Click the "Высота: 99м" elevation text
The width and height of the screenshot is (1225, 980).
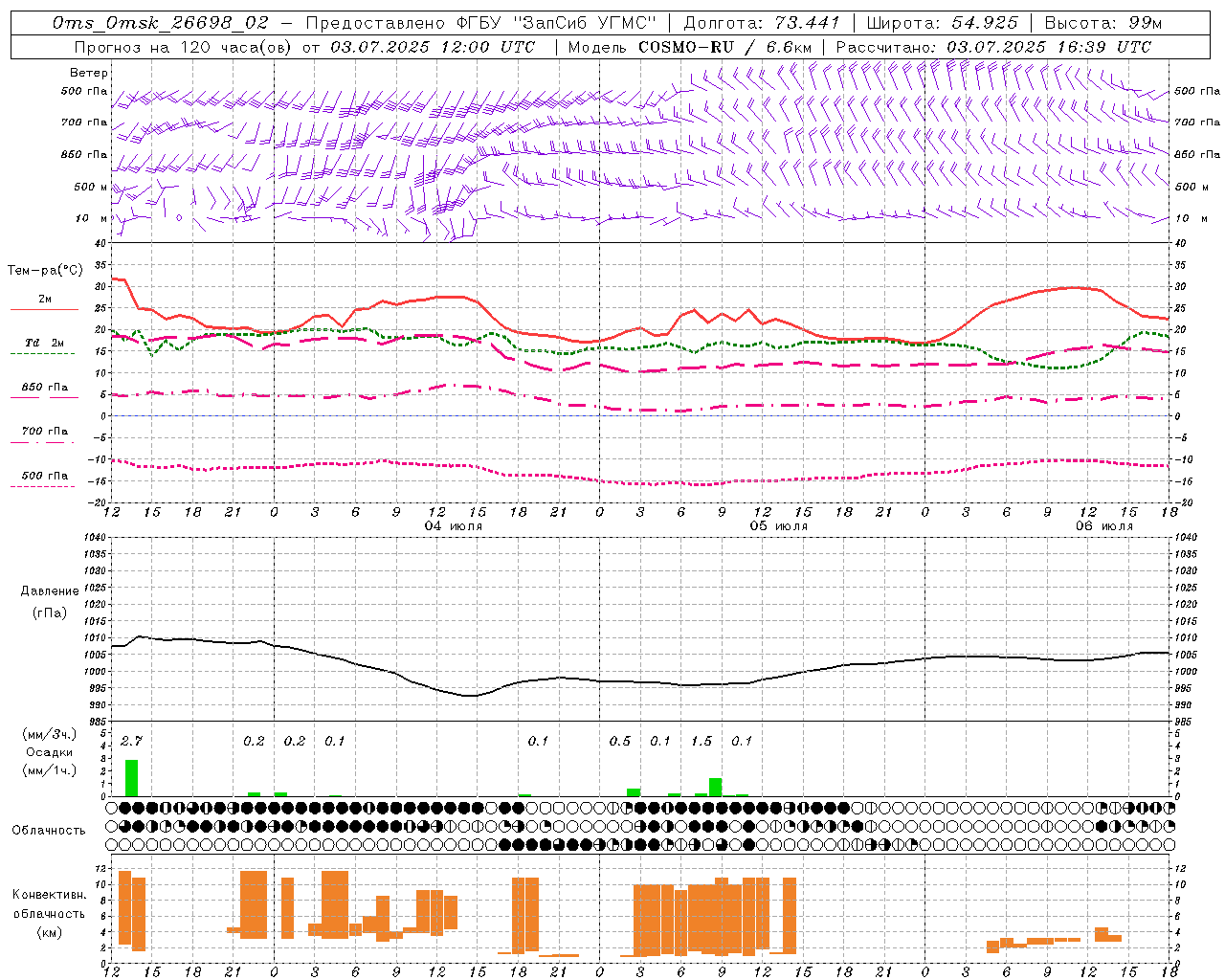(x=1103, y=22)
